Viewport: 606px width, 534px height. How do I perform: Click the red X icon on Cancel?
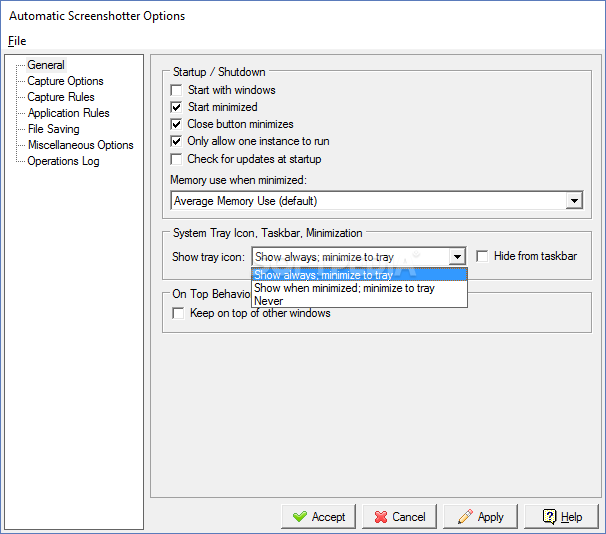[x=381, y=517]
